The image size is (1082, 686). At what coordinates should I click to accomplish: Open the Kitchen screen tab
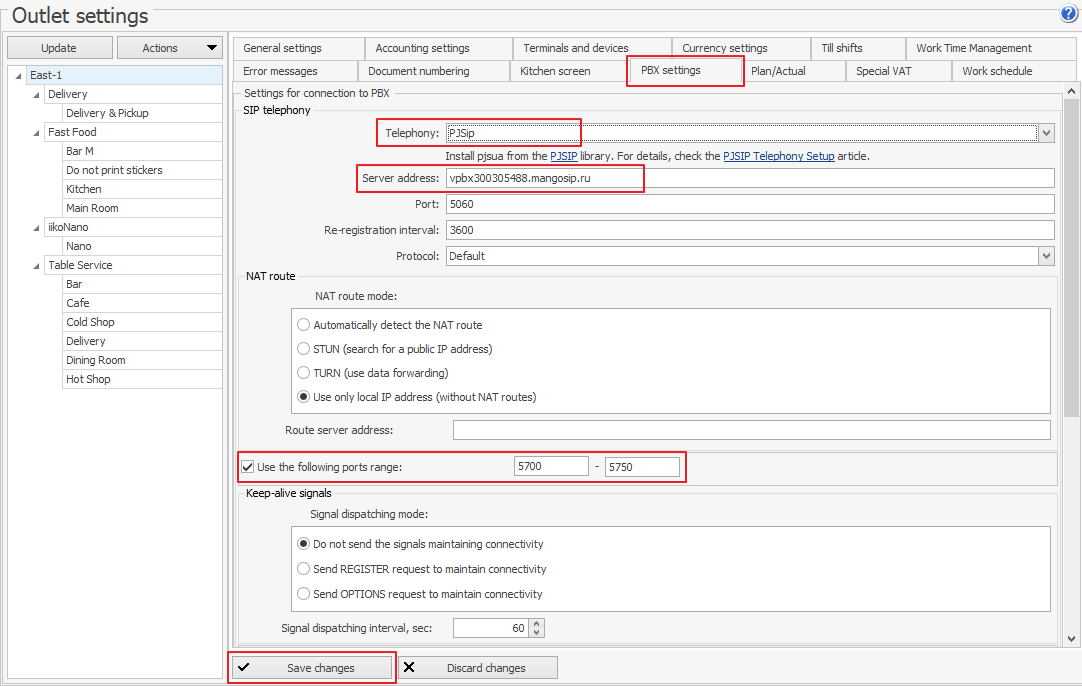point(555,71)
